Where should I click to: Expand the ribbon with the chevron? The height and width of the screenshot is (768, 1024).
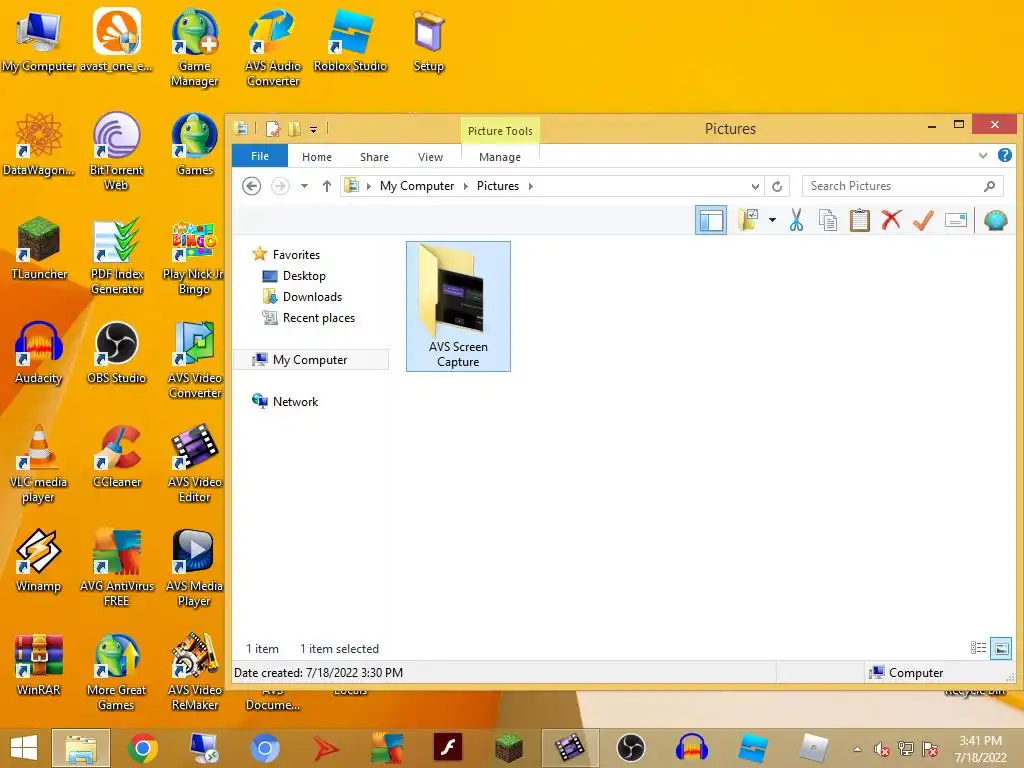982,155
